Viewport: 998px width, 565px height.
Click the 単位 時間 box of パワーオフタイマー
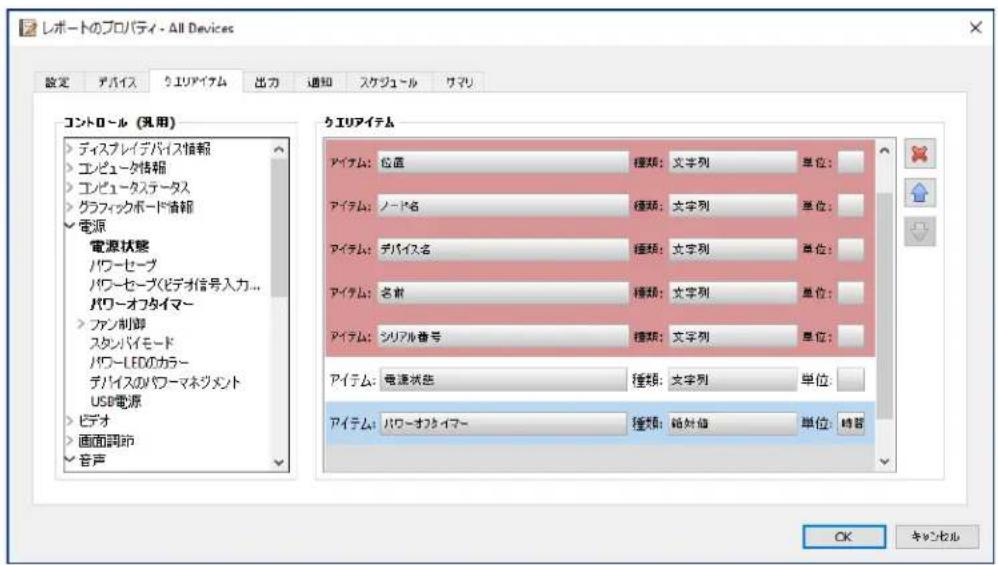tap(850, 423)
